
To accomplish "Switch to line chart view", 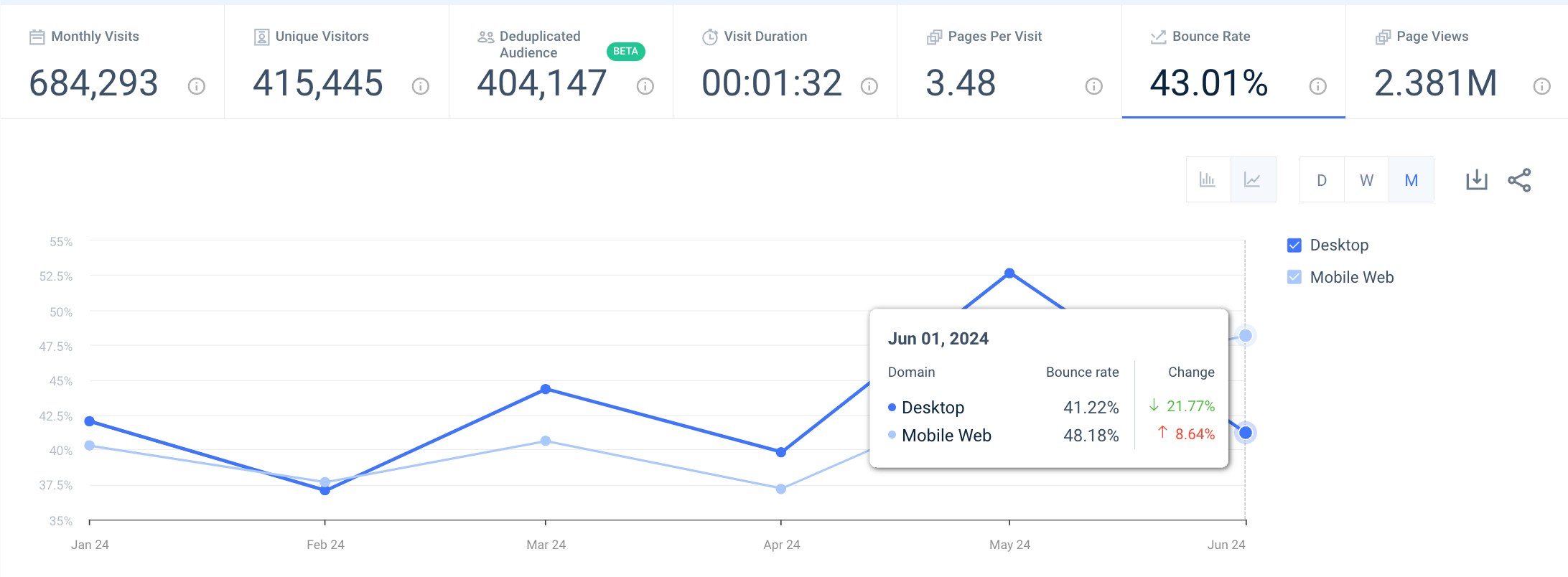I will pos(1253,180).
